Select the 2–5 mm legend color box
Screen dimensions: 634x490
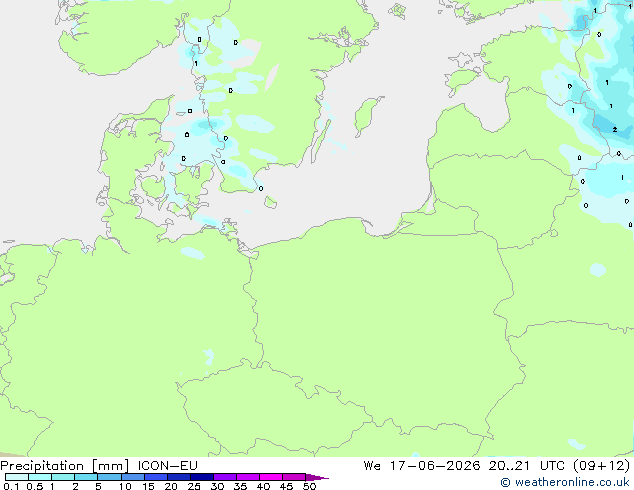tap(86, 477)
